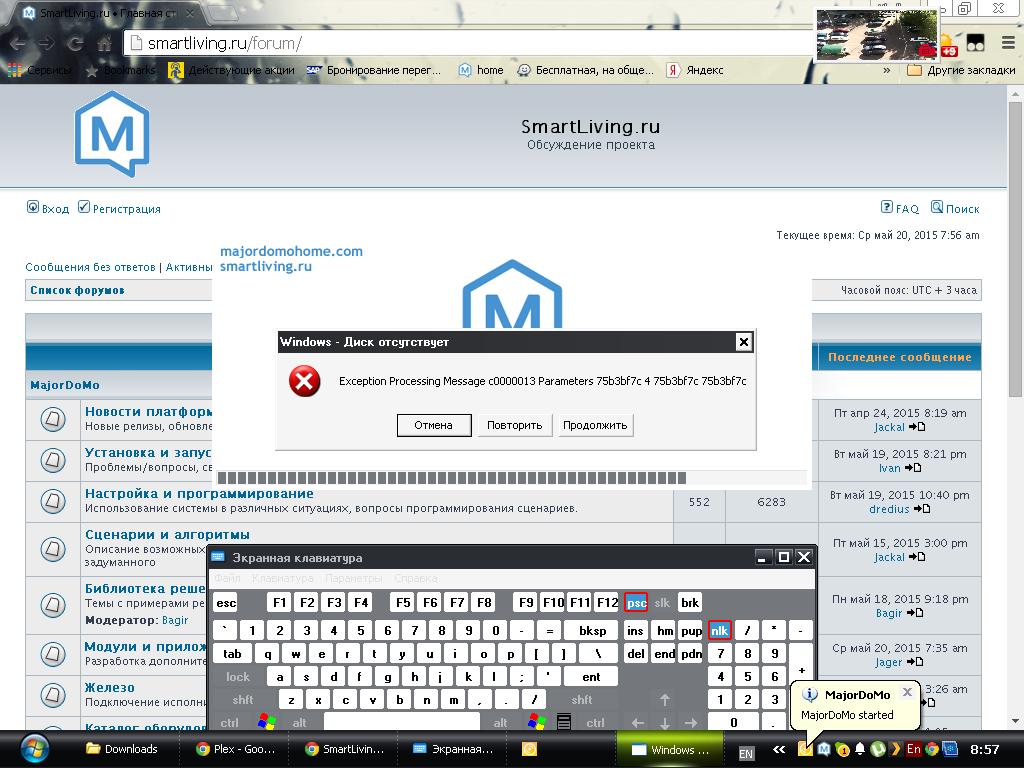Toggle the nlk key on the on-screen keyboard

click(x=719, y=630)
